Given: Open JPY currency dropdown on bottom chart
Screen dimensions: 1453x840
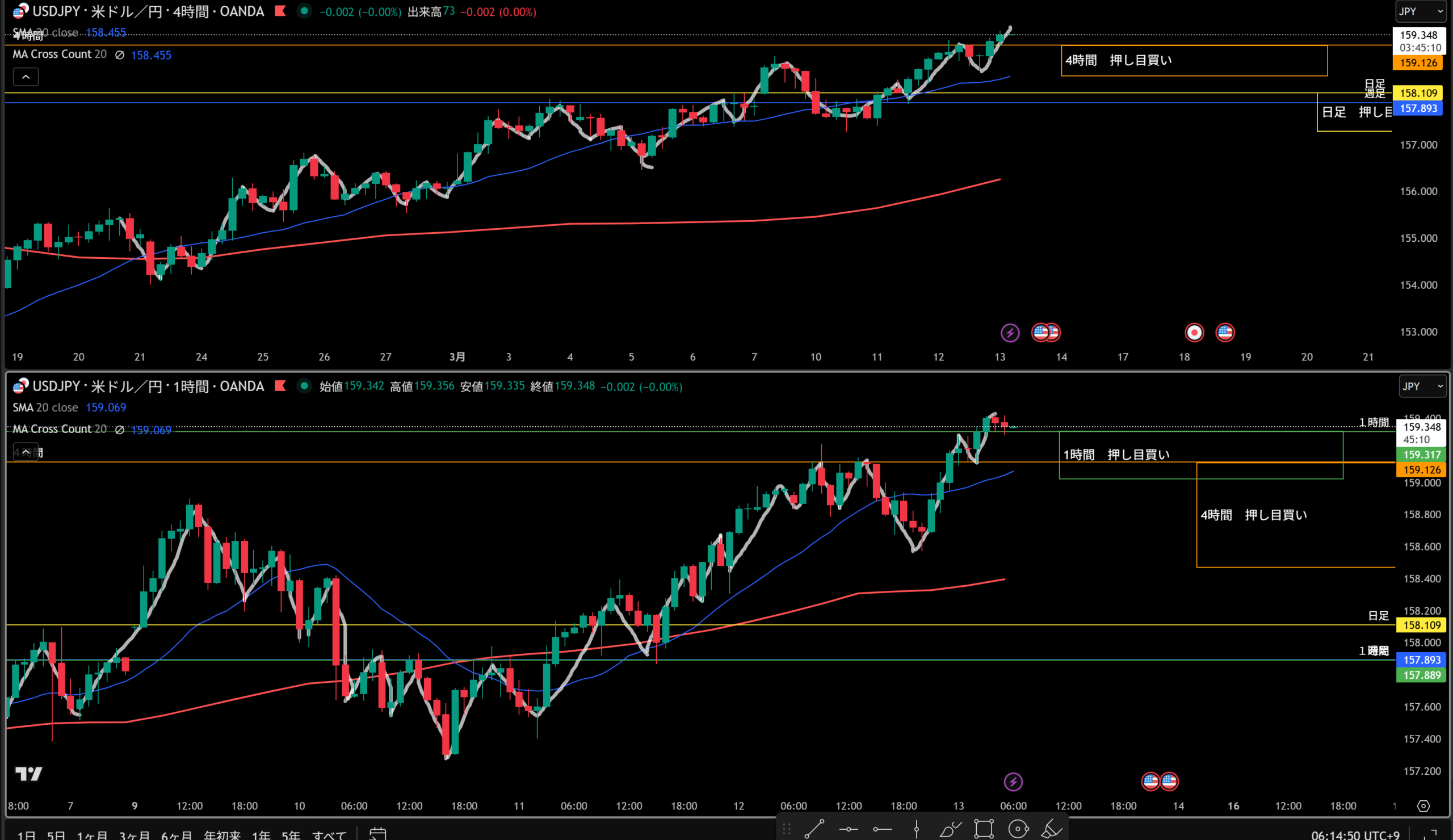Looking at the screenshot, I should tap(1422, 387).
